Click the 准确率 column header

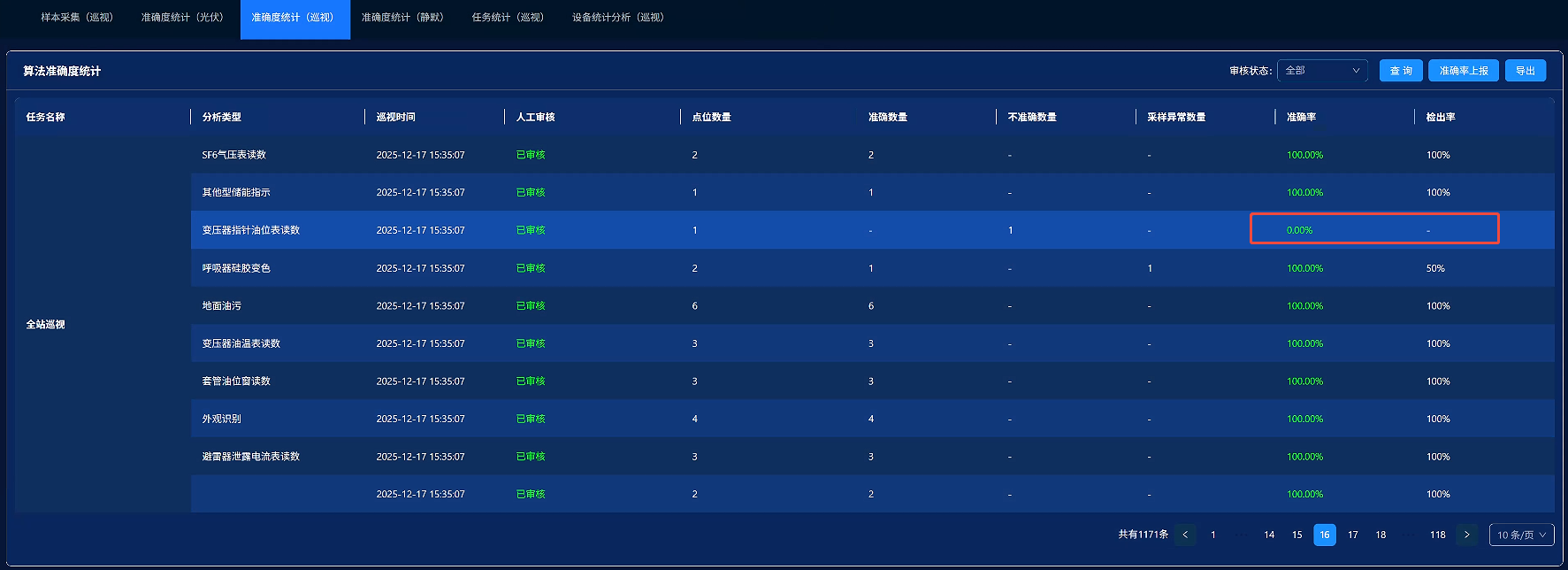coord(1301,117)
